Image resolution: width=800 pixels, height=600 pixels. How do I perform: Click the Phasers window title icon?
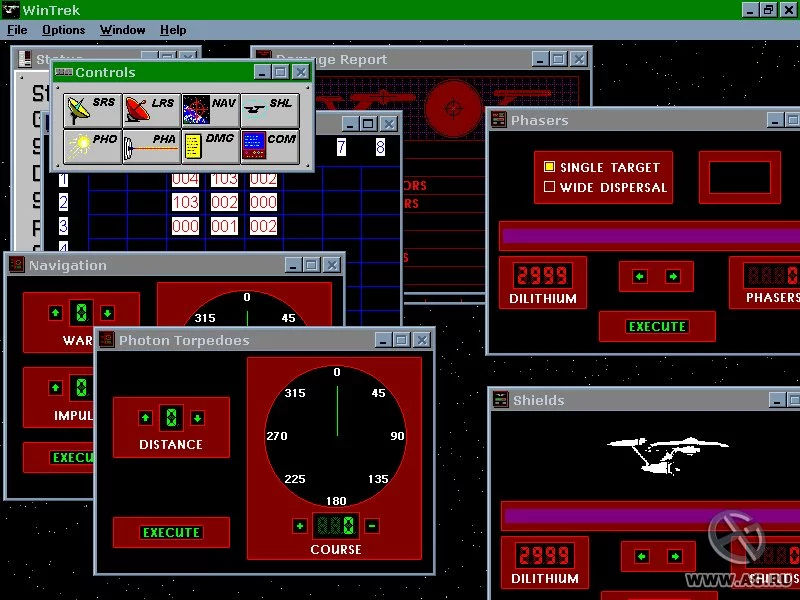point(498,119)
